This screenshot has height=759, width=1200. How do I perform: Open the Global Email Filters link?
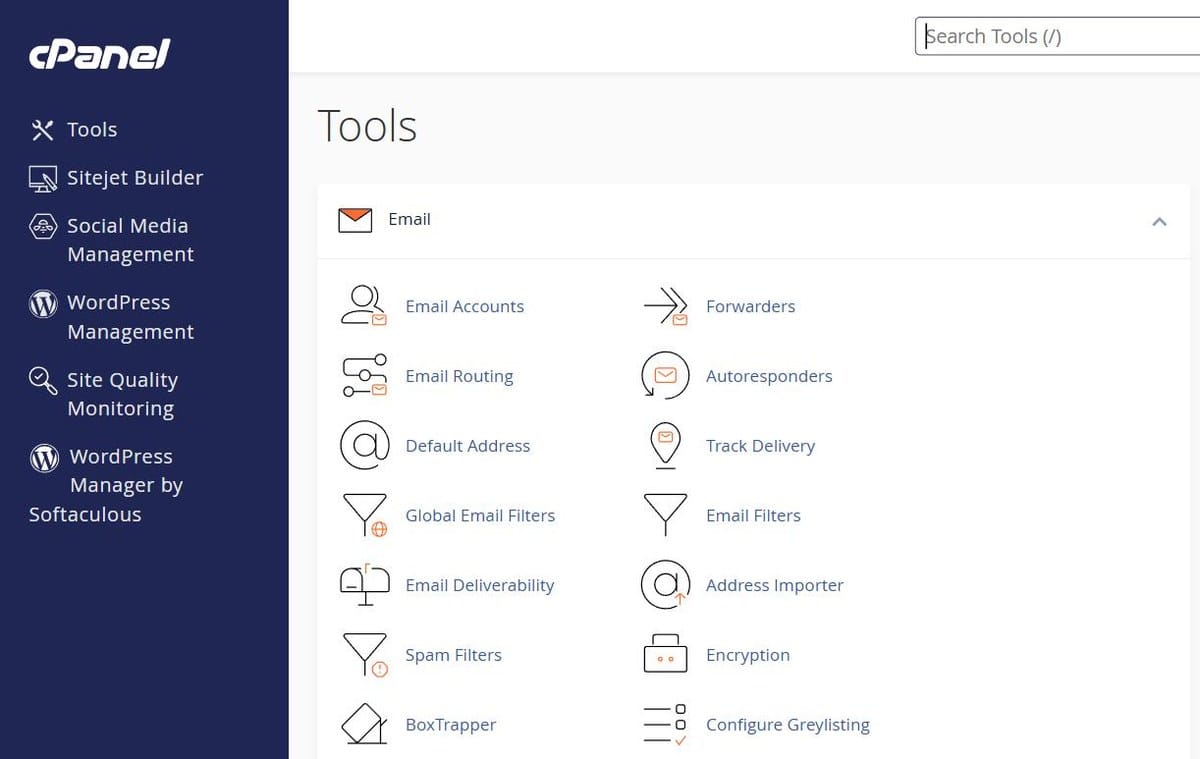coord(480,516)
